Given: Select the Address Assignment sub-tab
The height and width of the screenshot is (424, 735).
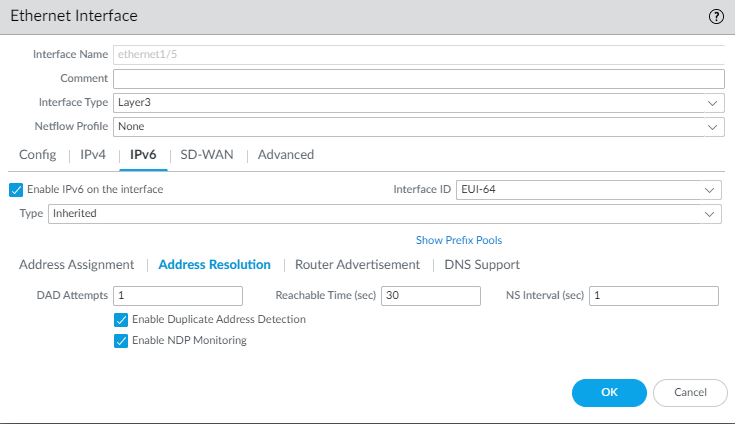Looking at the screenshot, I should point(76,265).
